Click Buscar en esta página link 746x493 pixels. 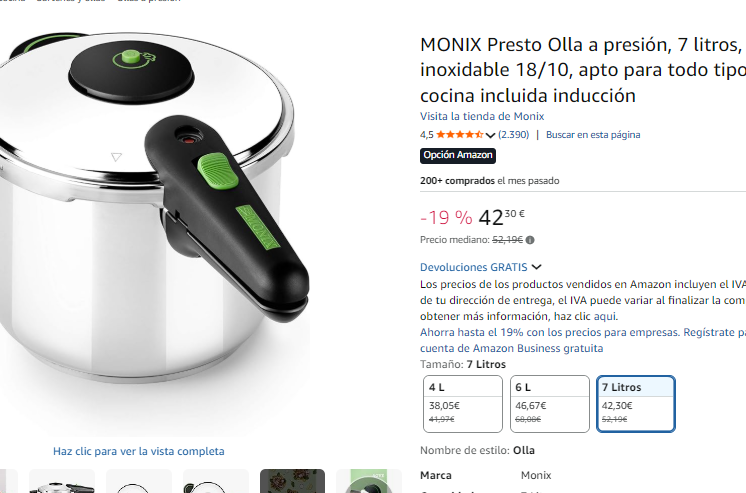tap(593, 135)
